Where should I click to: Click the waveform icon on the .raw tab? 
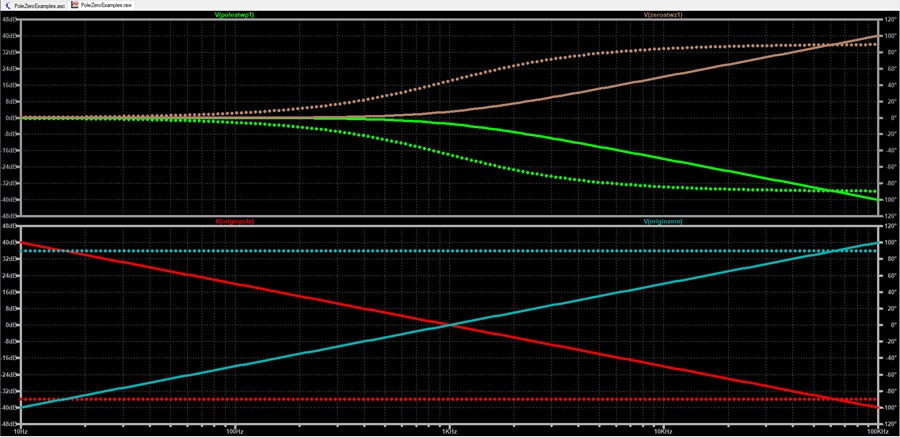click(75, 5)
